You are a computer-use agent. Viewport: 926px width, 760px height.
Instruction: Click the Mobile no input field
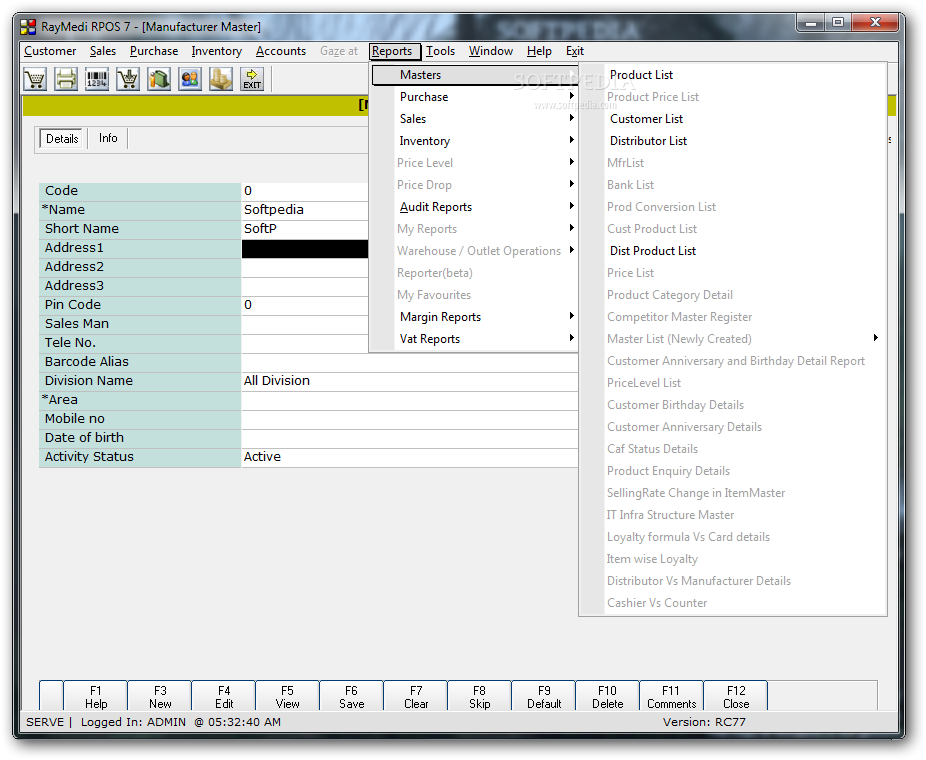(410, 419)
